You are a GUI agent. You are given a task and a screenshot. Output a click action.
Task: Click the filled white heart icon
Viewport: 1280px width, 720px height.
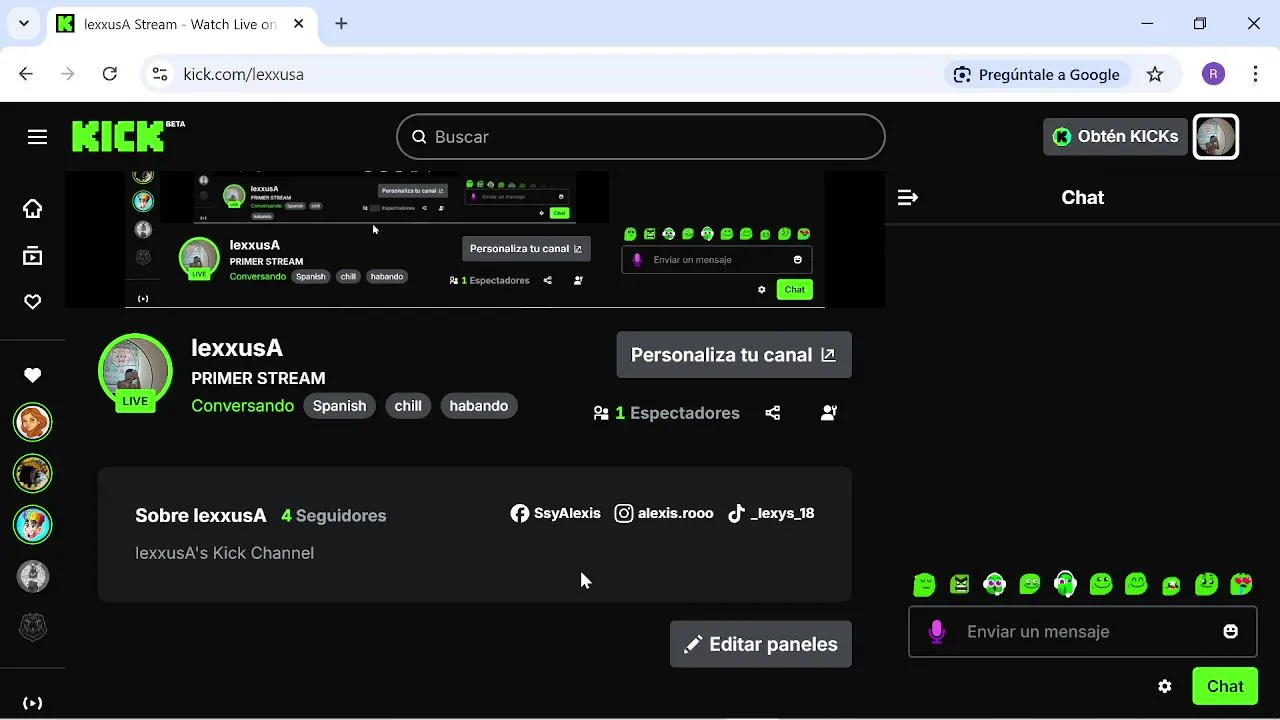[33, 375]
